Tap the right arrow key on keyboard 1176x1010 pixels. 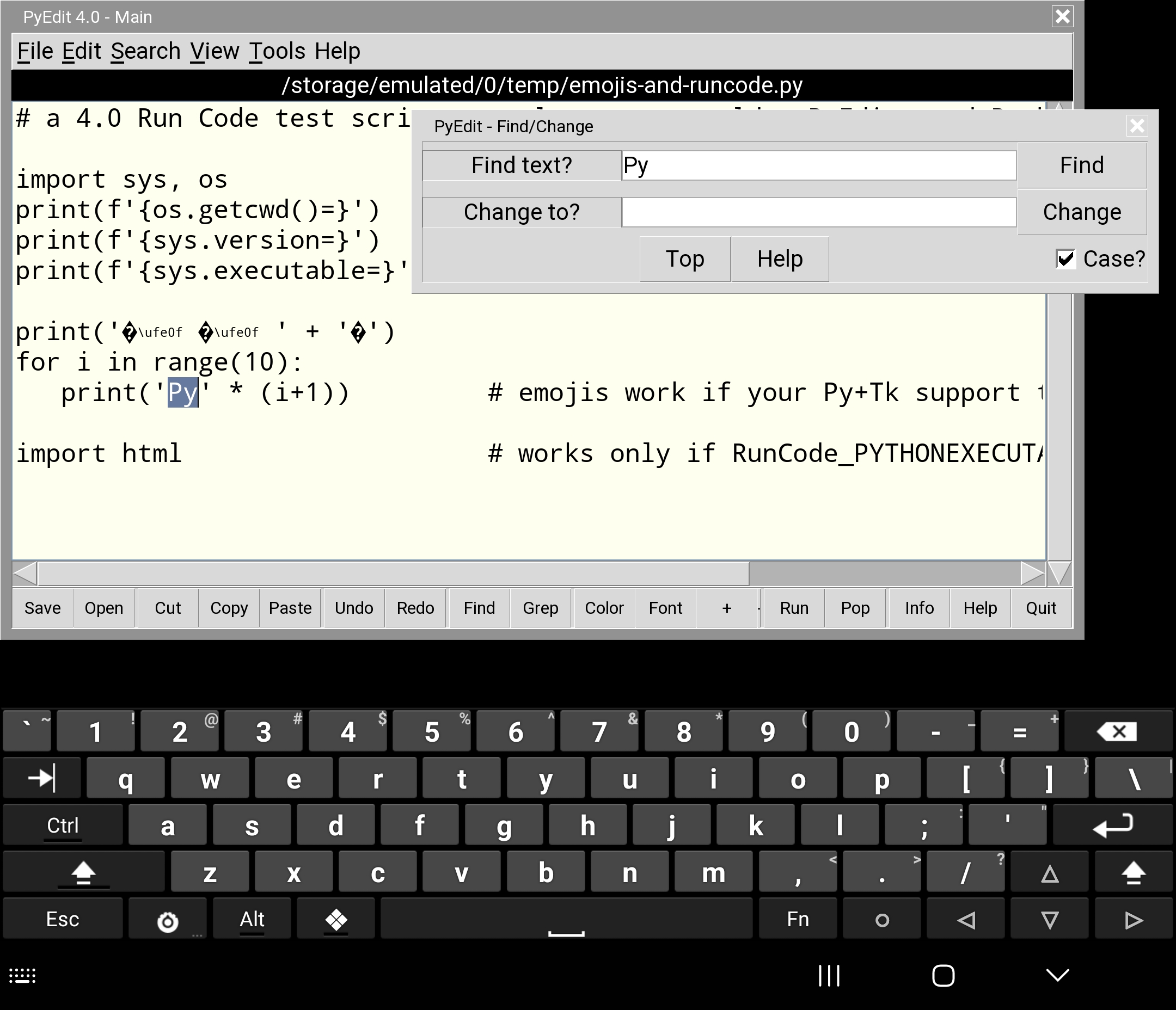tap(1134, 920)
